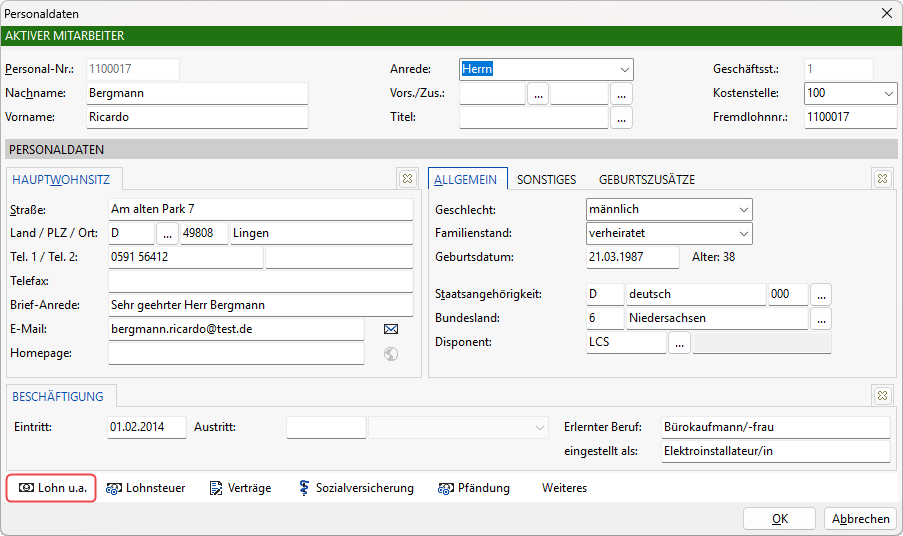Click the Staatsangehörigkeit lookup button

(x=821, y=295)
